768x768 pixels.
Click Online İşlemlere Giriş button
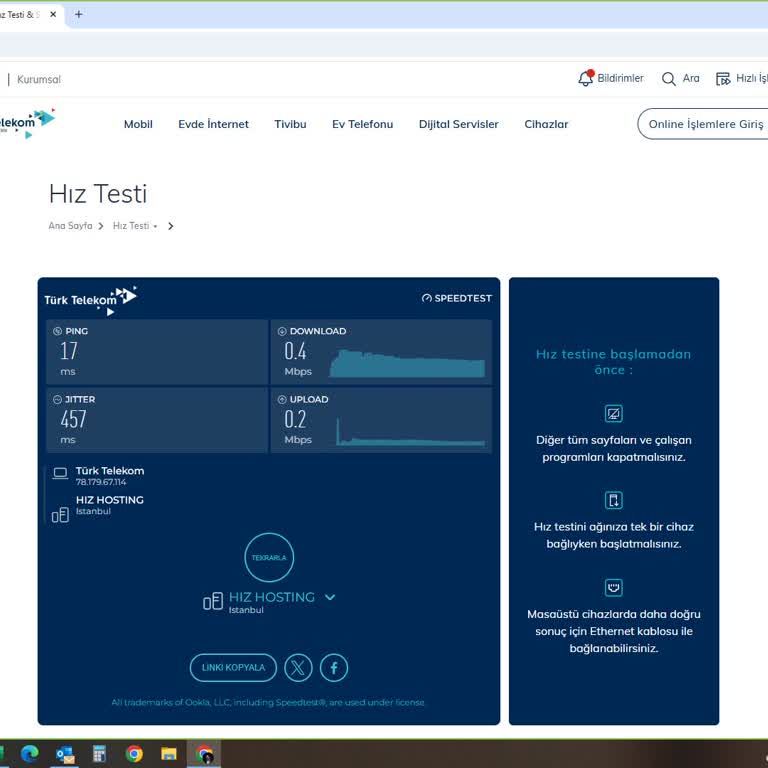coord(705,124)
